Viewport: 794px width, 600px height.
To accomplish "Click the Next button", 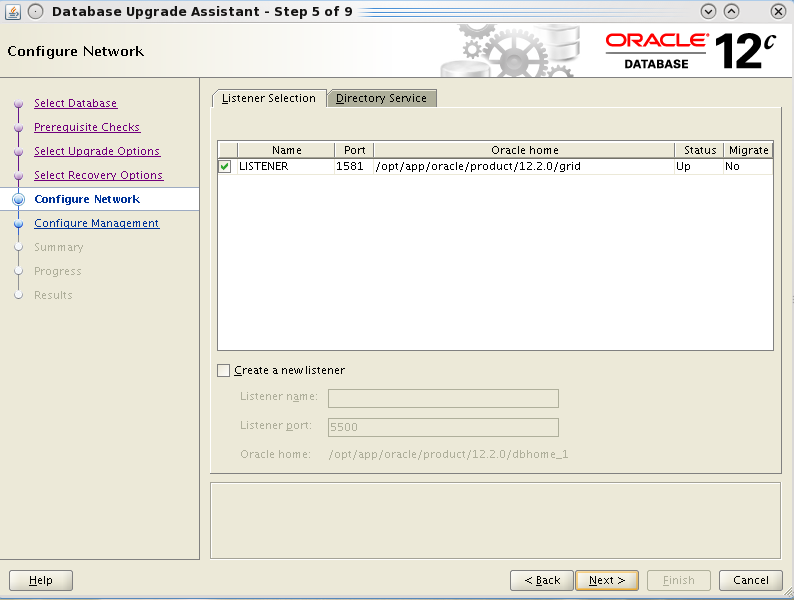I will pos(607,580).
